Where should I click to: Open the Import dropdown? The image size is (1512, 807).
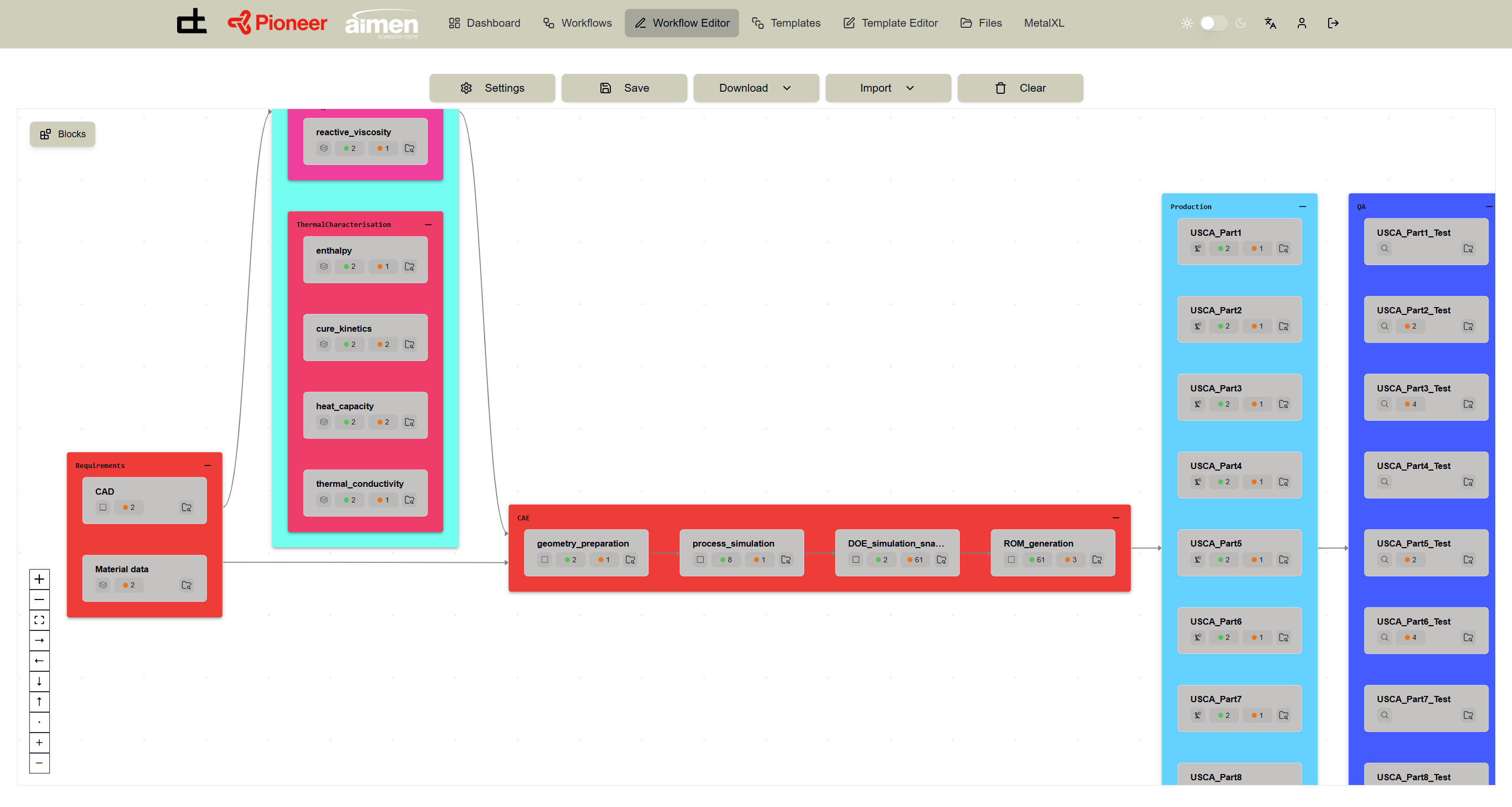(888, 88)
